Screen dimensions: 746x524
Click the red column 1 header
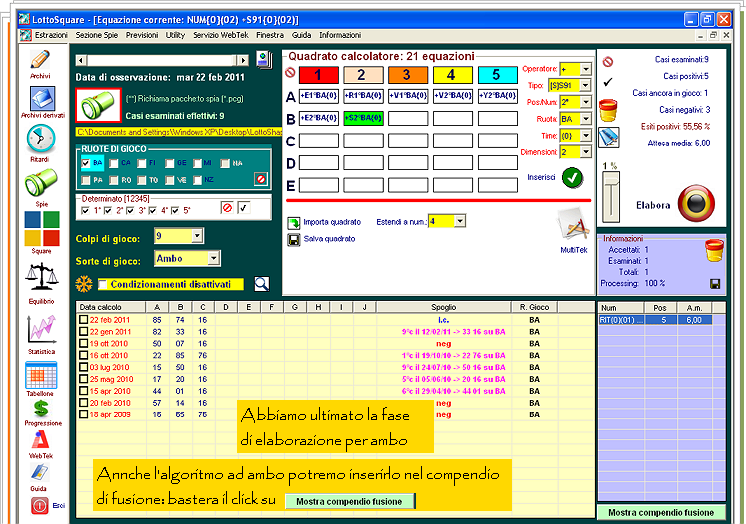tap(319, 75)
